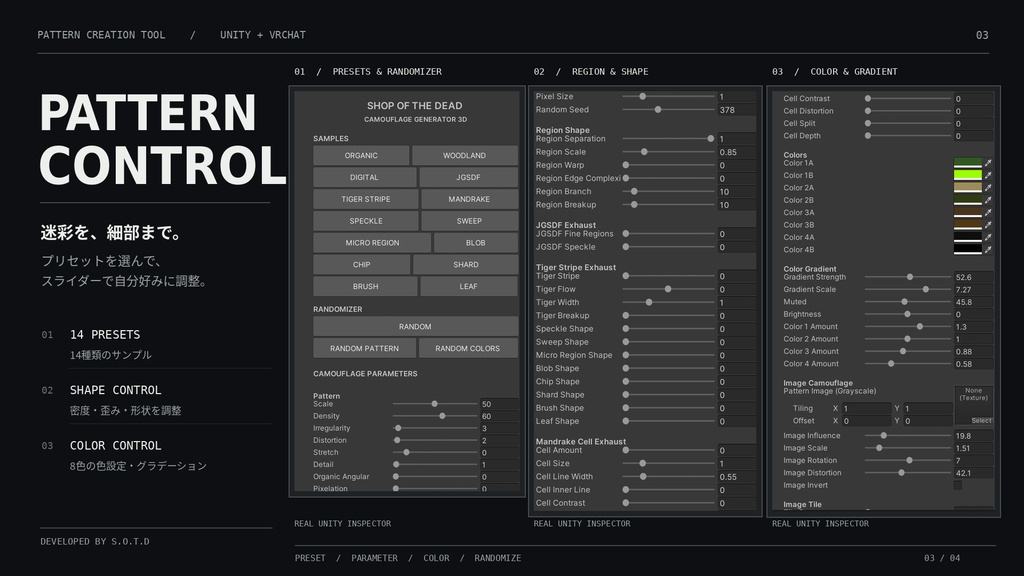Use the eyedropper for Color 2B
Viewport: 1024px width, 576px height.
point(988,200)
